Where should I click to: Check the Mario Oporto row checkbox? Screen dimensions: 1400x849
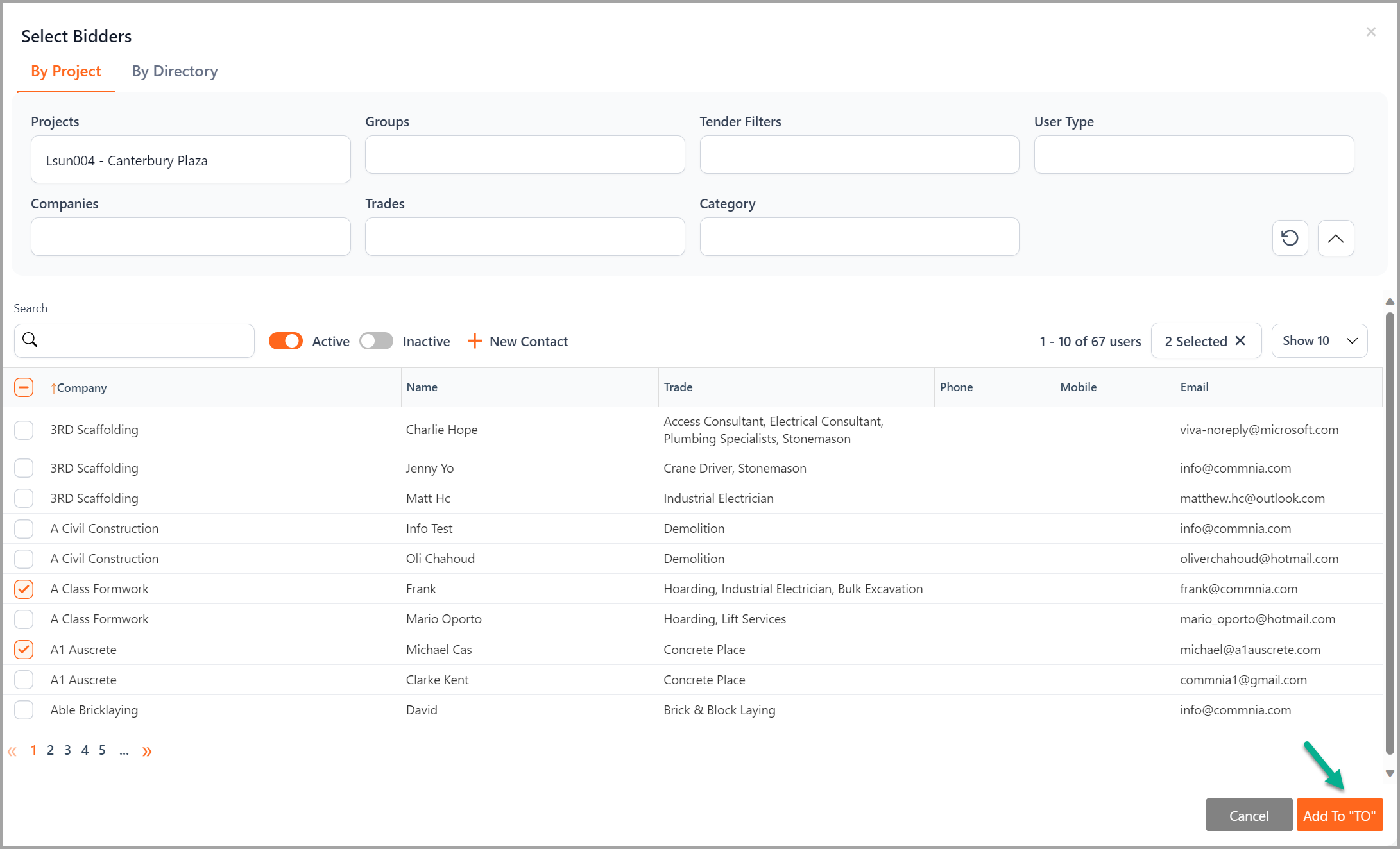point(24,619)
